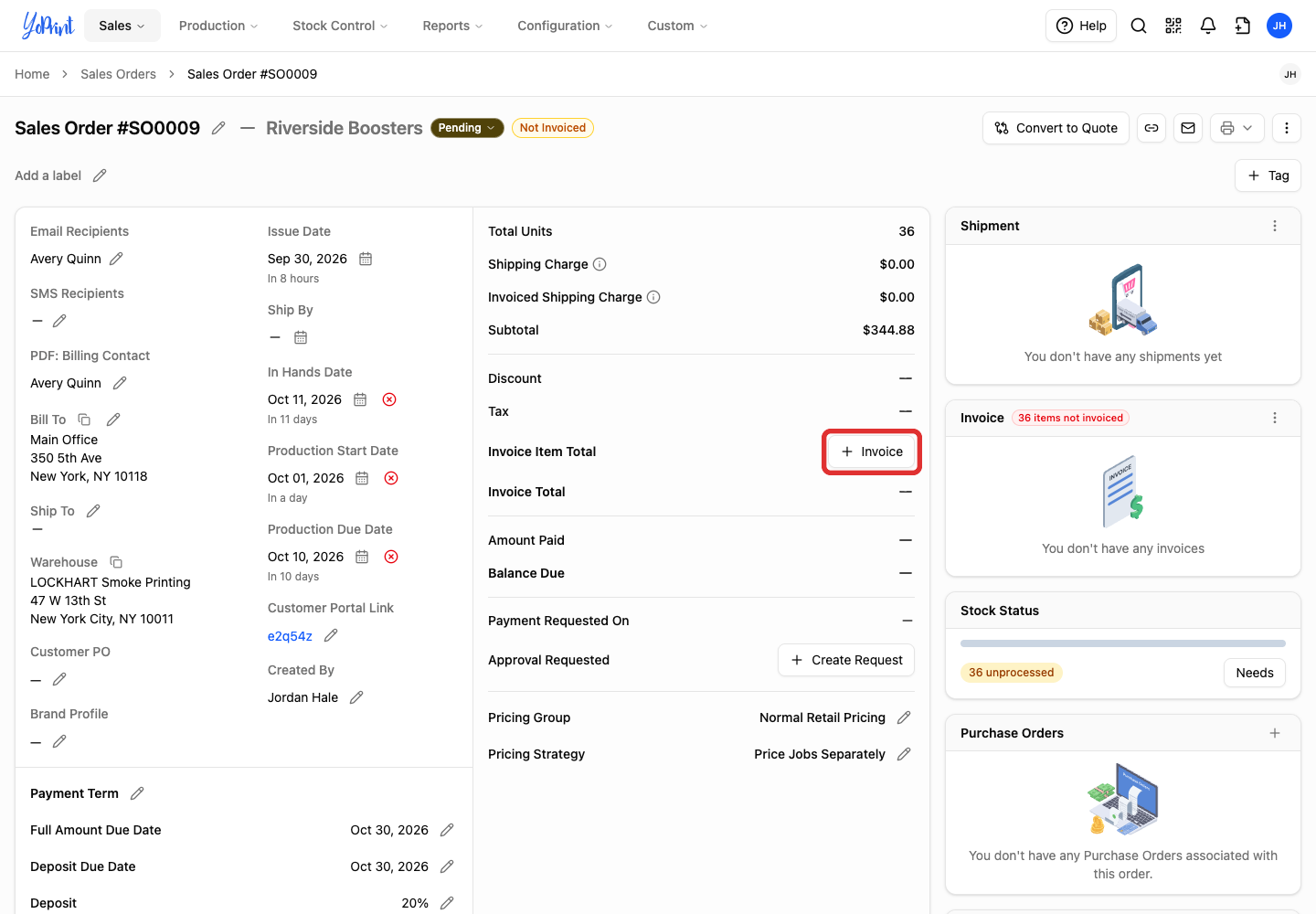Screen dimensions: 1316x914
Task: Edit the Ship To address
Action: click(93, 511)
